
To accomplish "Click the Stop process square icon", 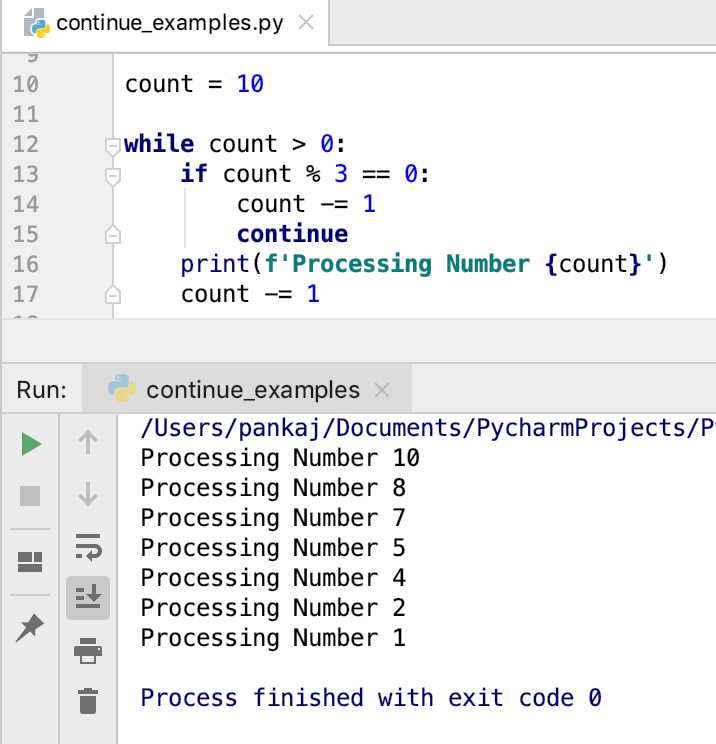I will coord(30,496).
